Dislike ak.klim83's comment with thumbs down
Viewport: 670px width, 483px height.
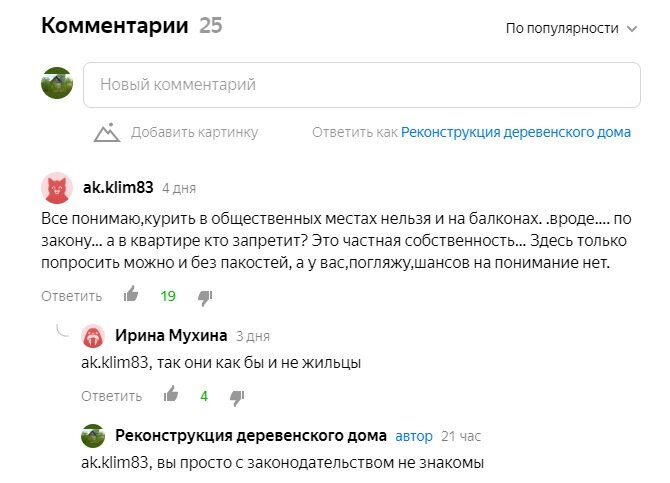point(205,297)
